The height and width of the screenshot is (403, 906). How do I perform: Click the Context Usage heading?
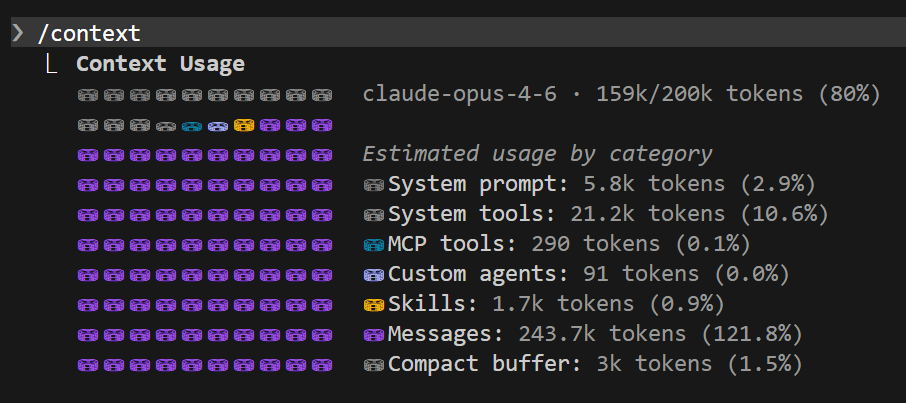(x=161, y=64)
